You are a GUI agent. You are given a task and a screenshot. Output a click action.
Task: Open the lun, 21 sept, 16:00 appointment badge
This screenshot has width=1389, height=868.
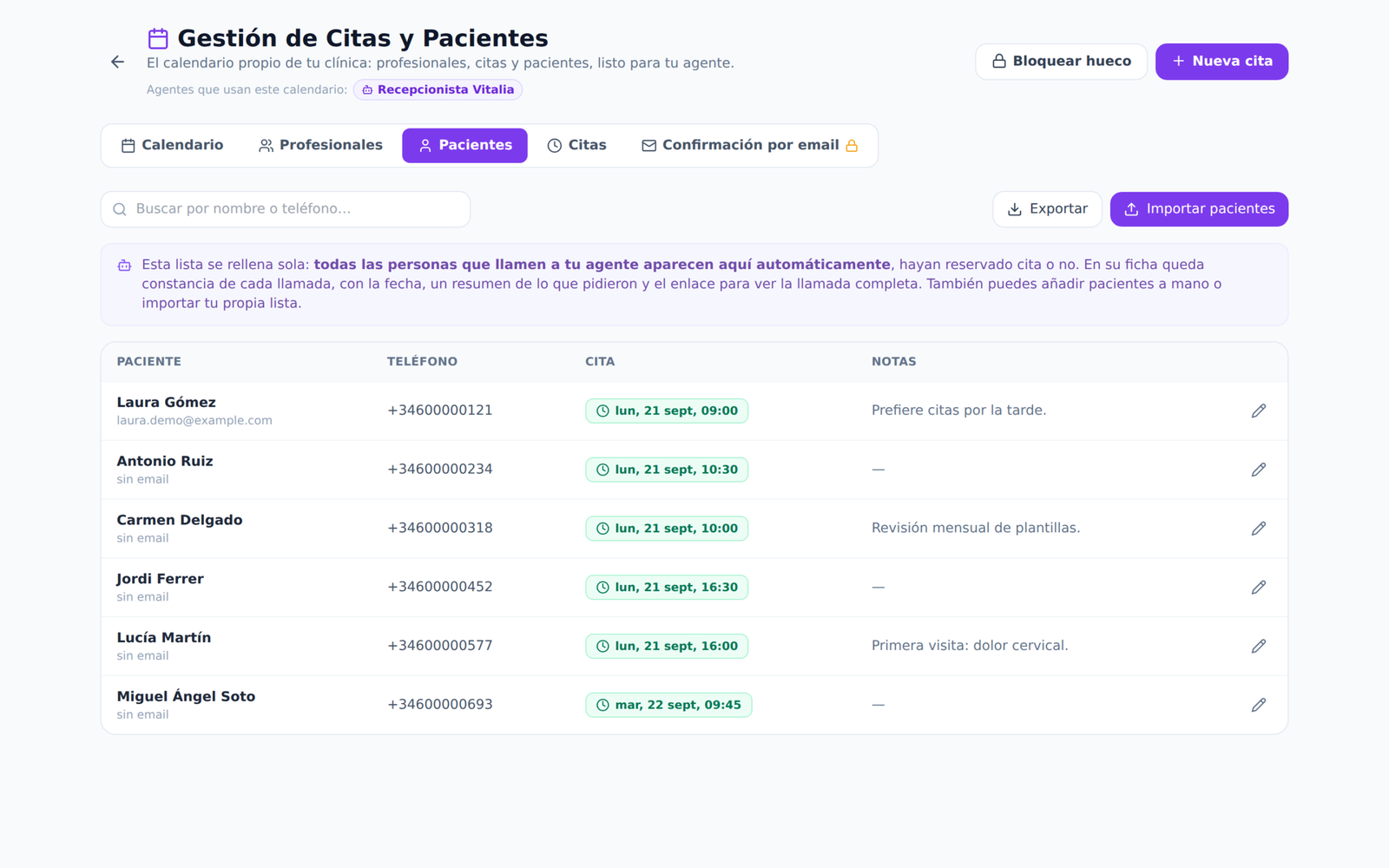667,646
